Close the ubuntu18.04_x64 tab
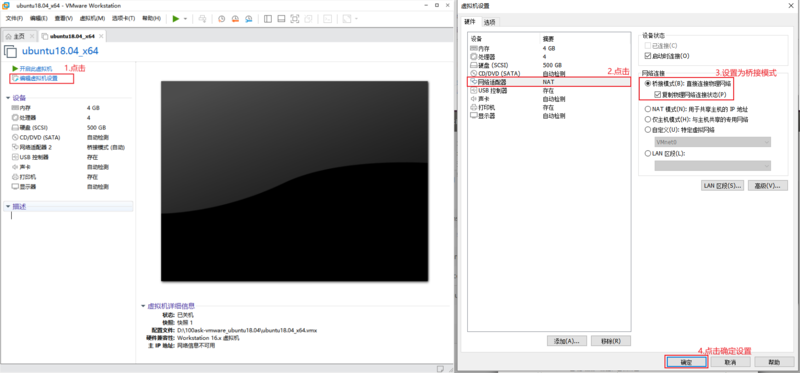The width and height of the screenshot is (800, 373). pyautogui.click(x=101, y=36)
